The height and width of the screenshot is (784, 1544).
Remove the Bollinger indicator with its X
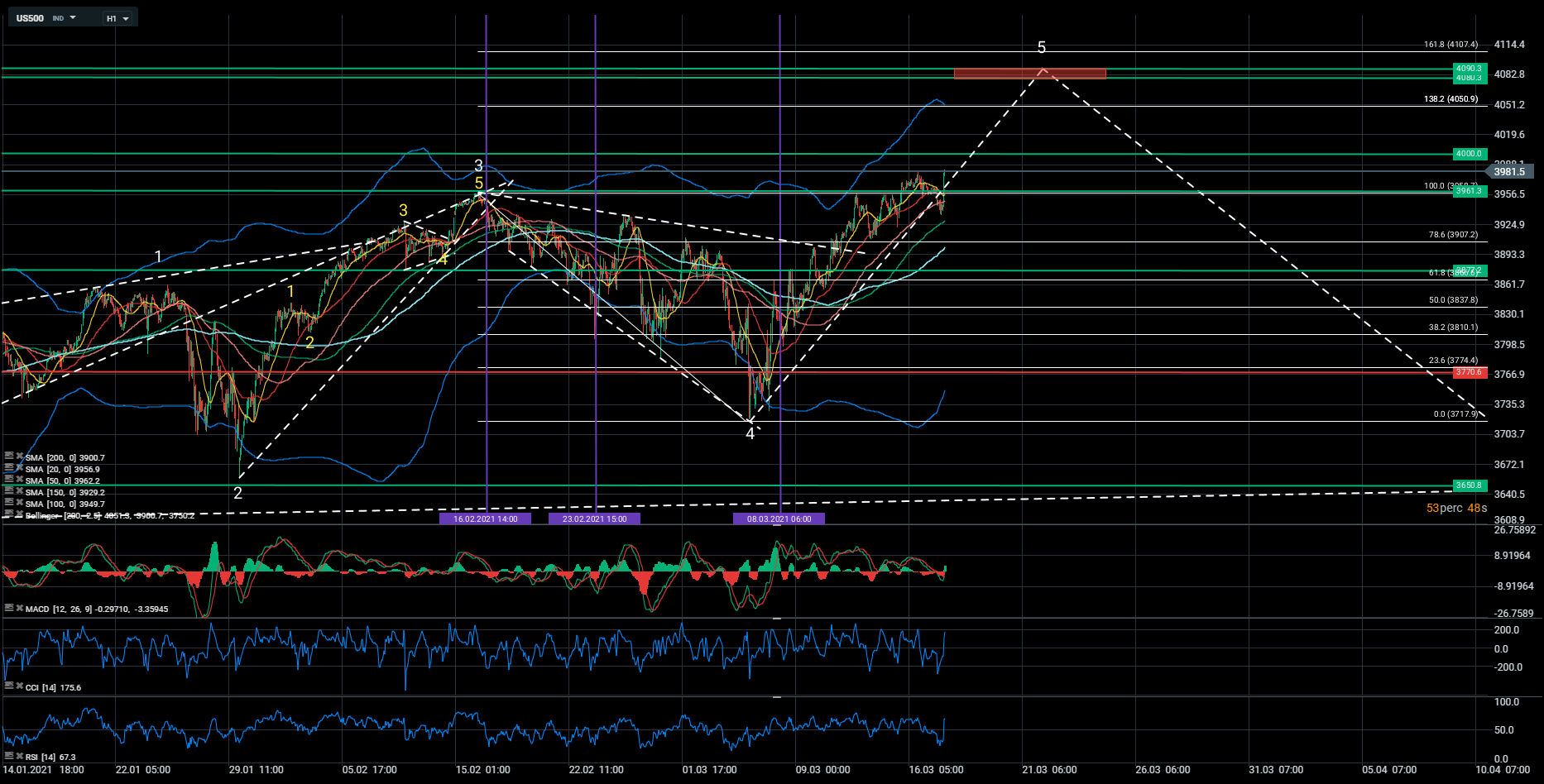(19, 514)
